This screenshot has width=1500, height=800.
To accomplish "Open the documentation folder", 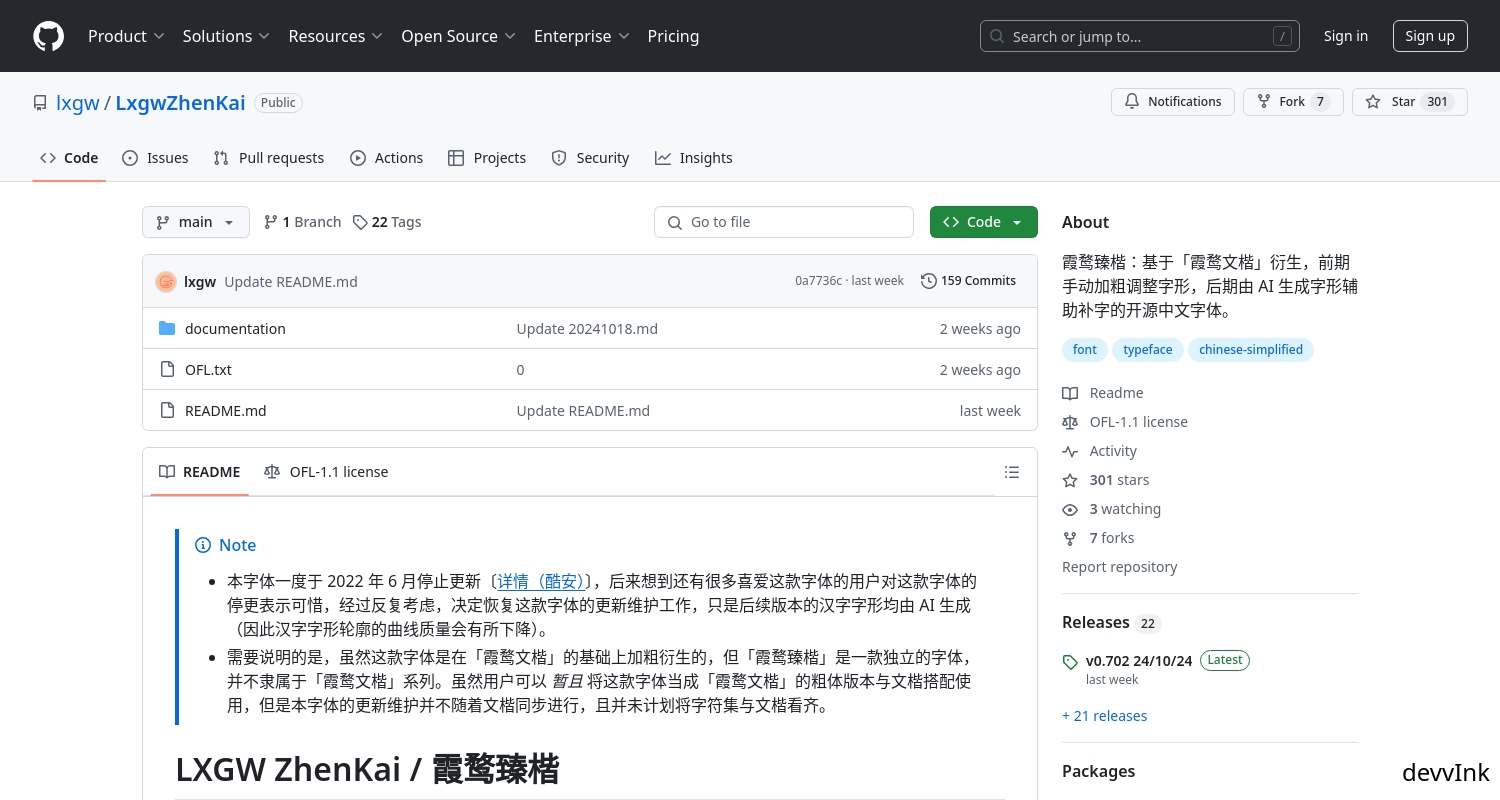I will (x=235, y=329).
